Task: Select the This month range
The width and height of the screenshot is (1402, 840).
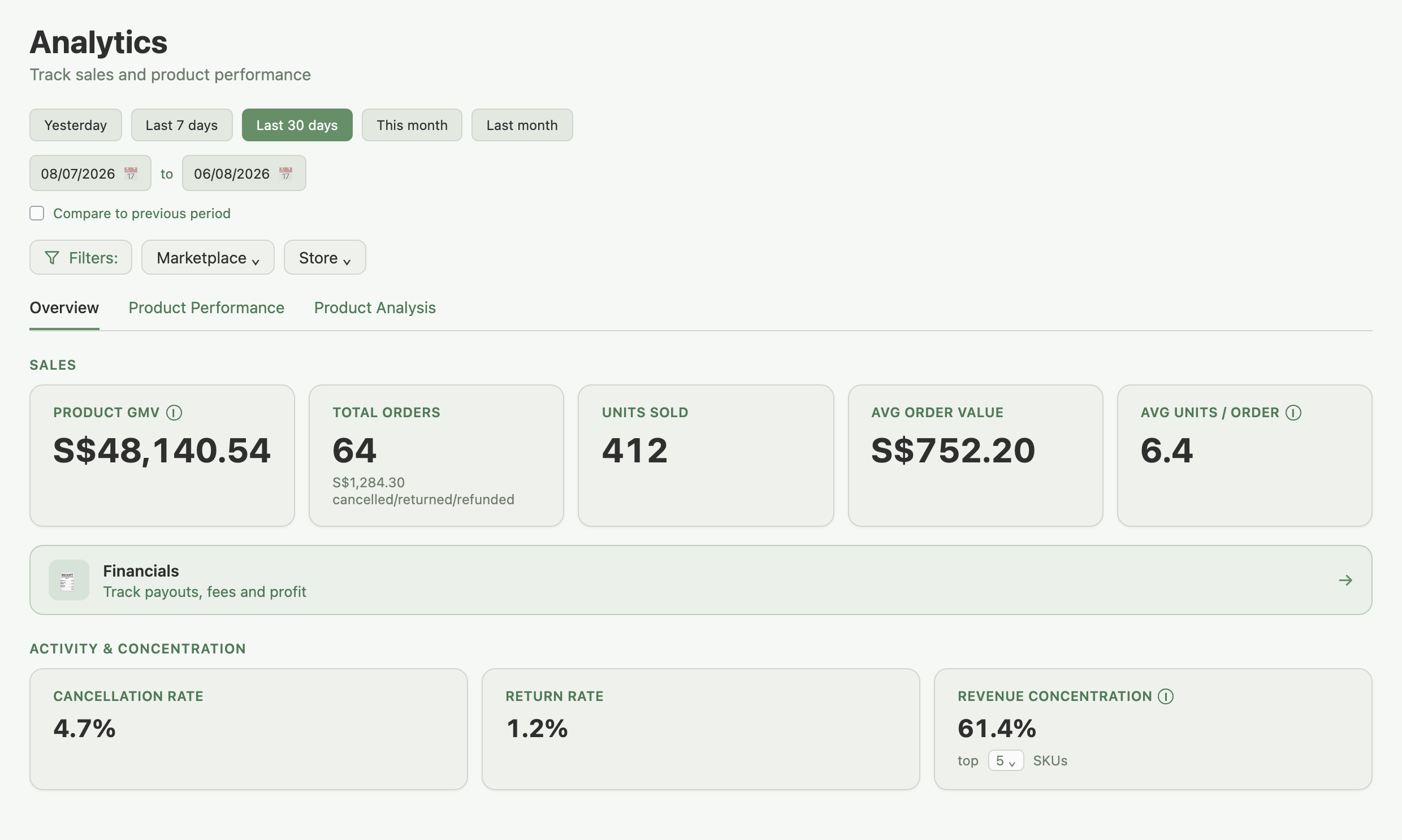Action: pyautogui.click(x=412, y=125)
